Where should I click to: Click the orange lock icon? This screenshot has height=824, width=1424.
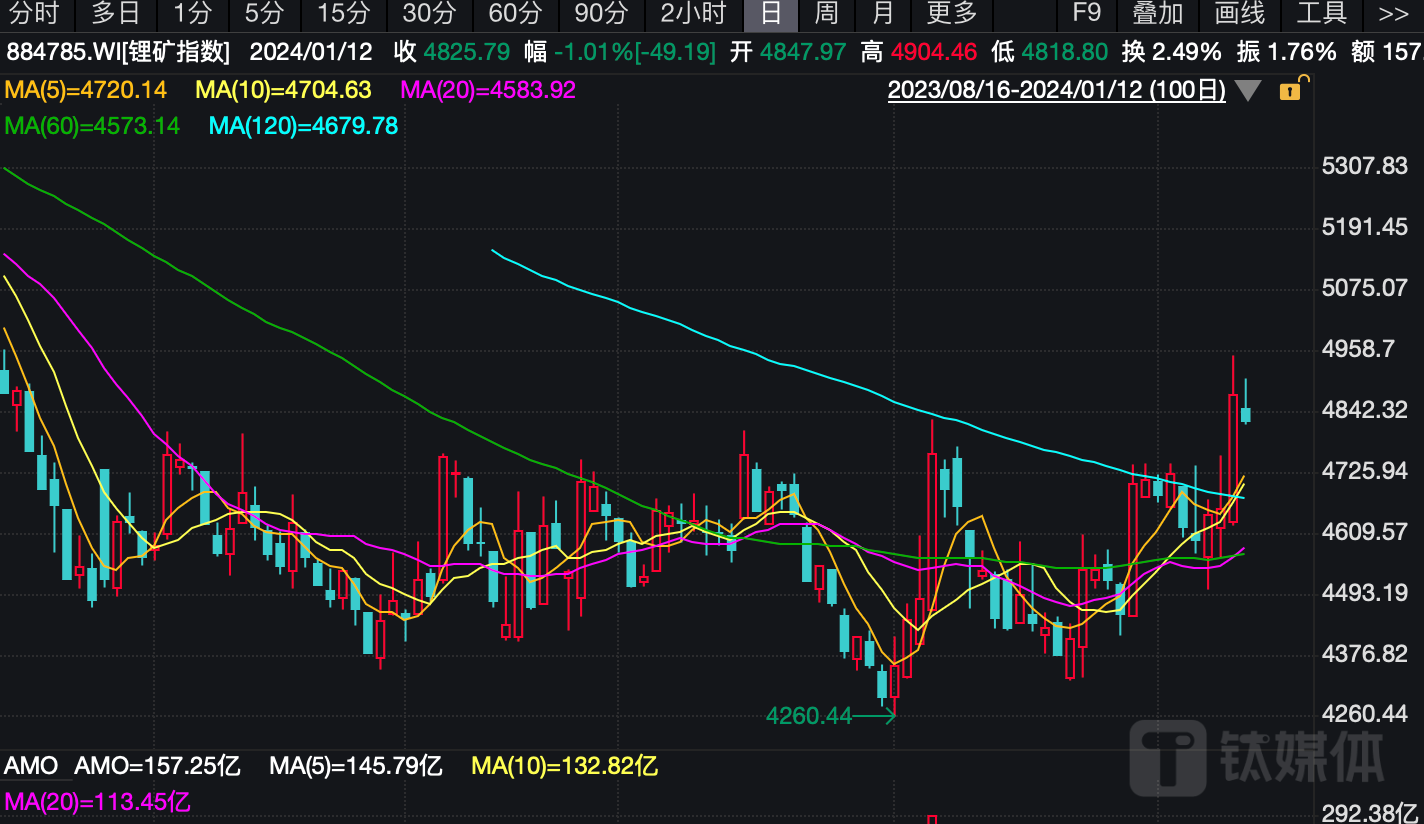(x=1291, y=90)
